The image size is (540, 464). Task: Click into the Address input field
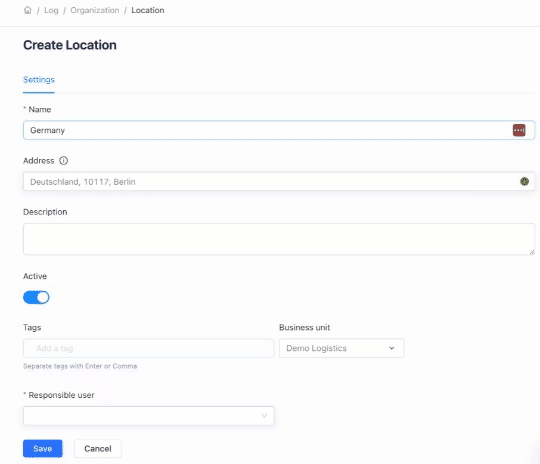click(x=279, y=182)
